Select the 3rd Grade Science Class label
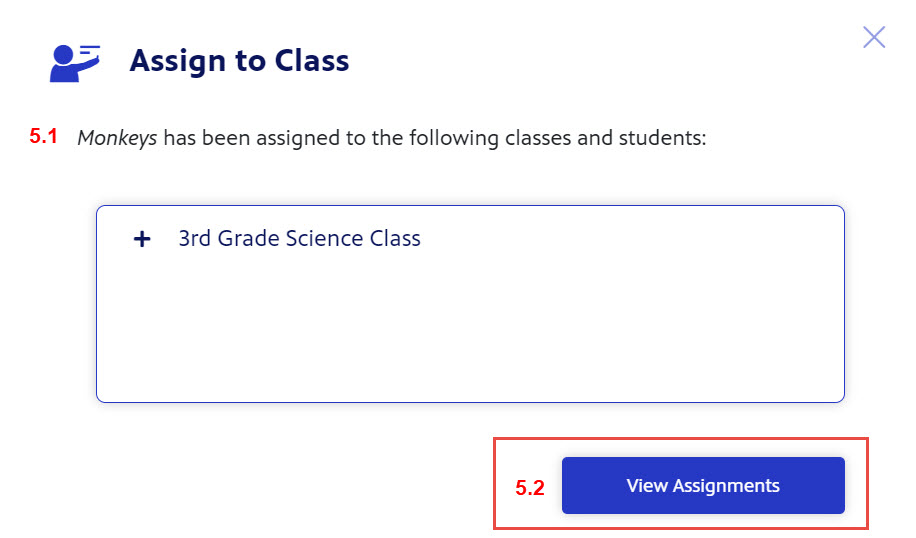Screen dimensions: 916x538 [299, 238]
